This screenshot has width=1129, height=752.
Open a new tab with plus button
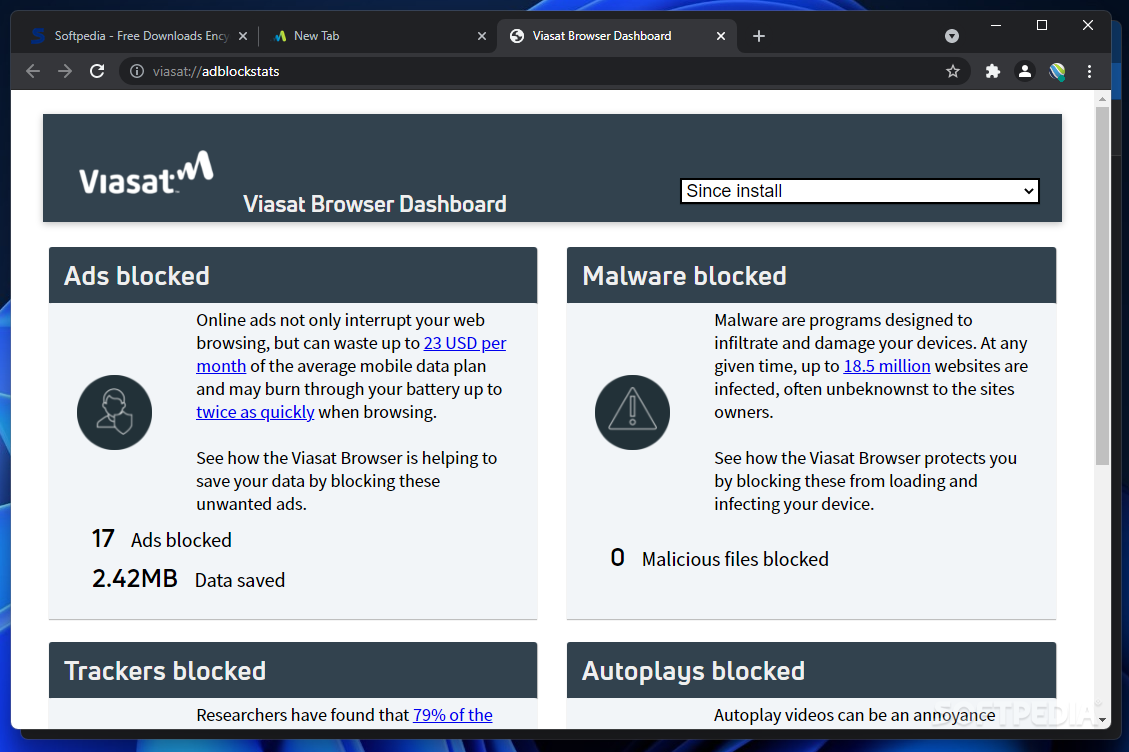[x=759, y=36]
